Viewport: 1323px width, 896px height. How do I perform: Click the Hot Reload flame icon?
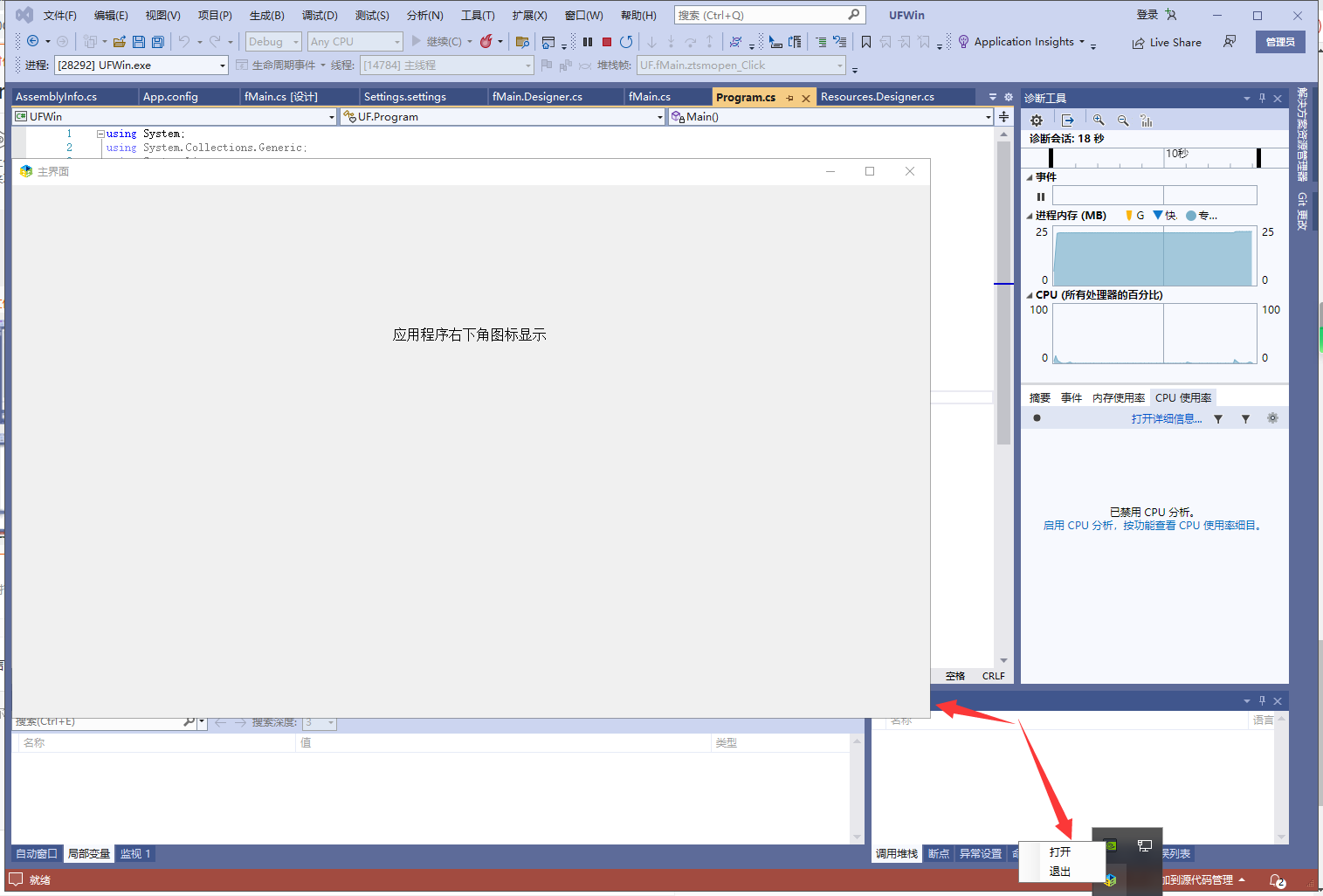click(486, 41)
